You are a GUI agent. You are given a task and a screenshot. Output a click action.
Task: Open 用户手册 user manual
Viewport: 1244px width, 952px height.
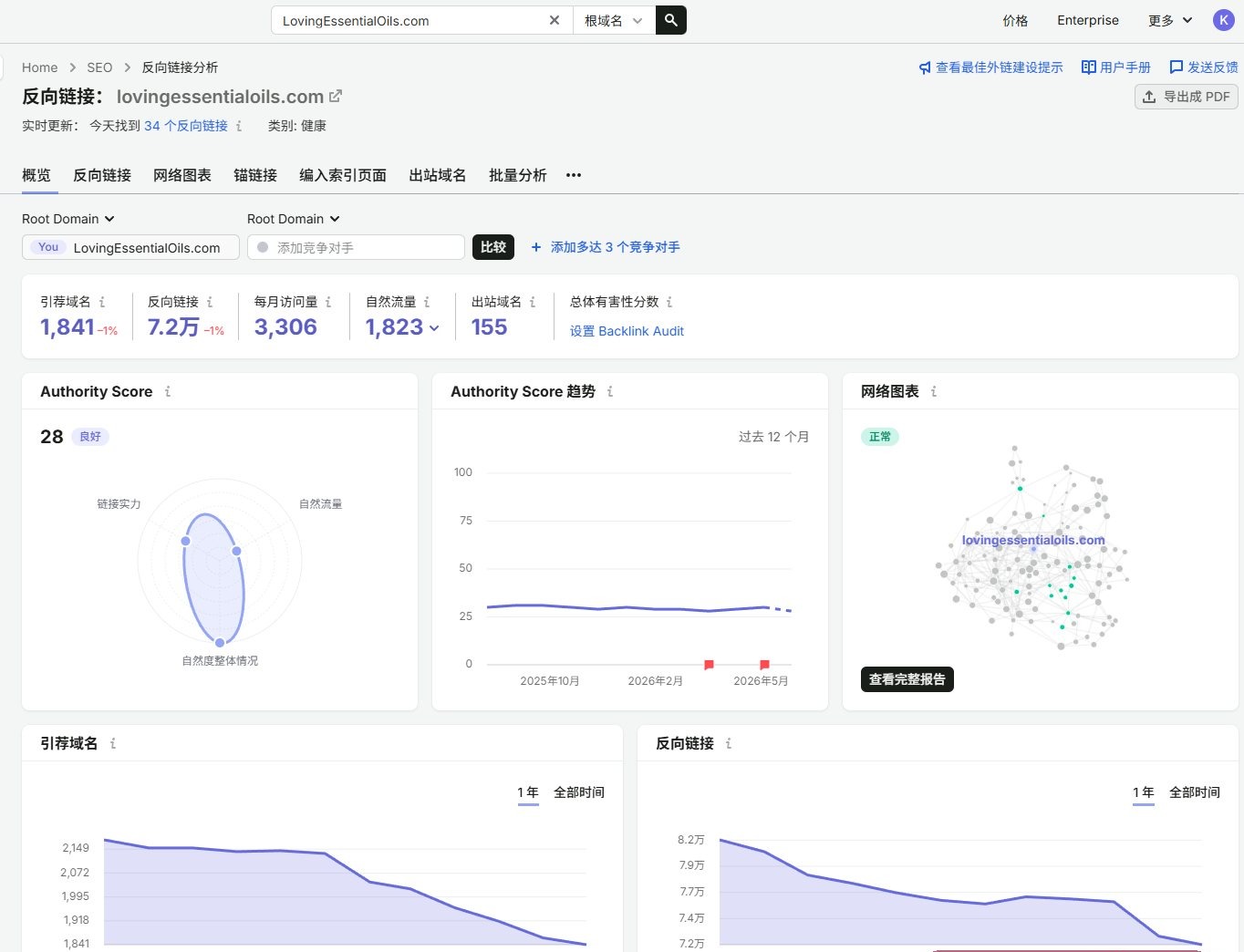1115,67
